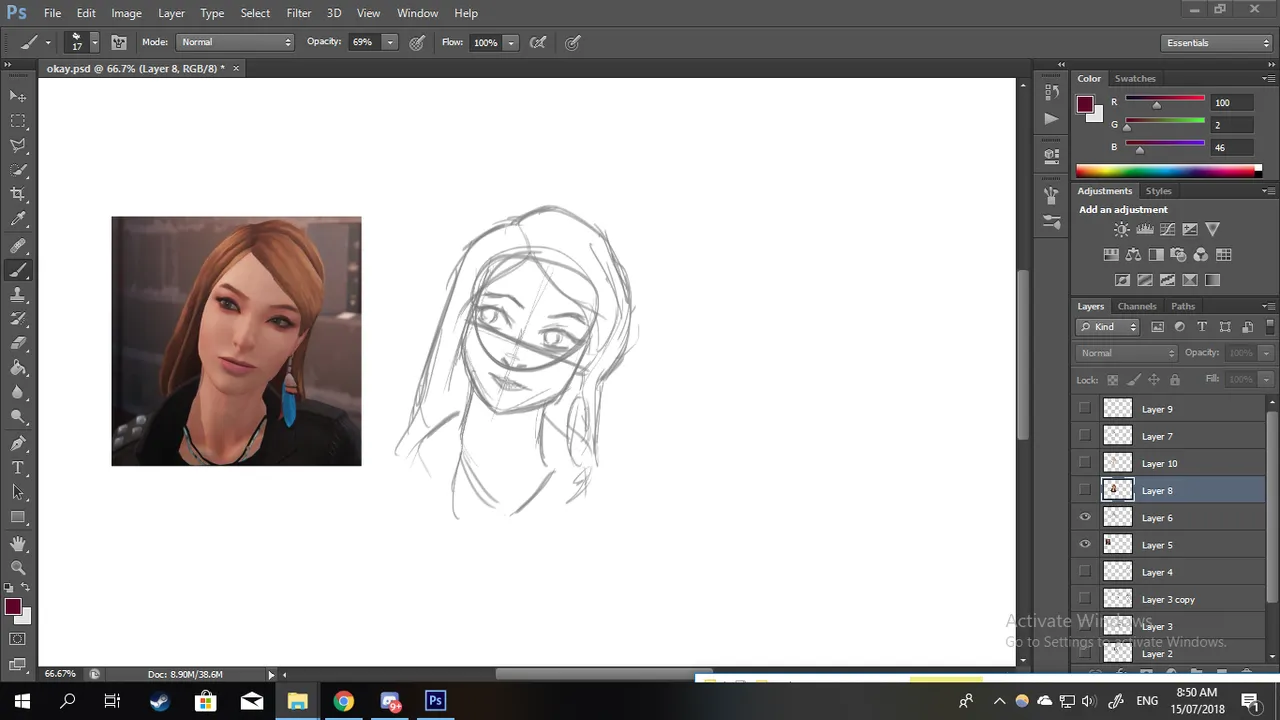Open the Image menu

(126, 13)
